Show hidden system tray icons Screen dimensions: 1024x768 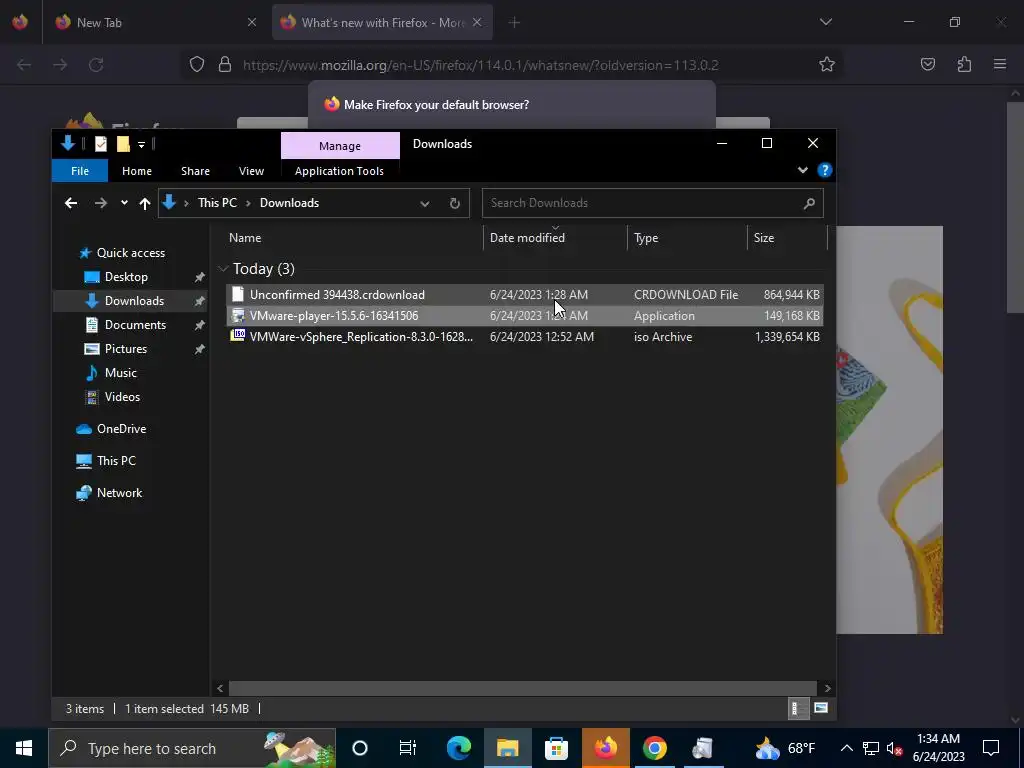pos(846,748)
